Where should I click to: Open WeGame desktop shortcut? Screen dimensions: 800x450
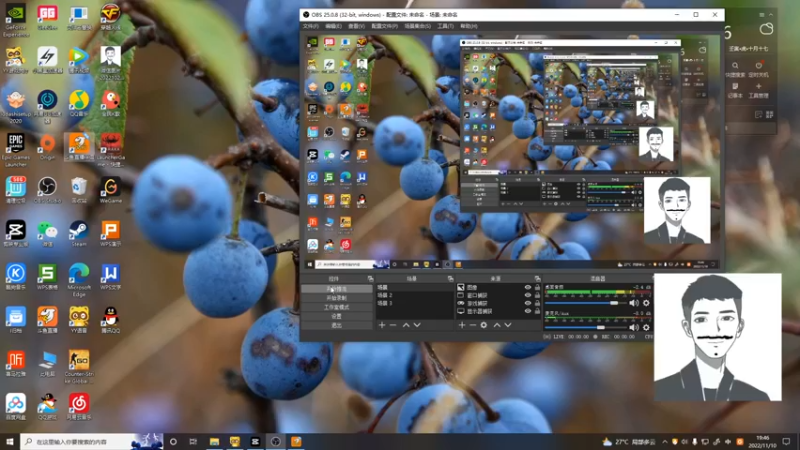point(110,189)
